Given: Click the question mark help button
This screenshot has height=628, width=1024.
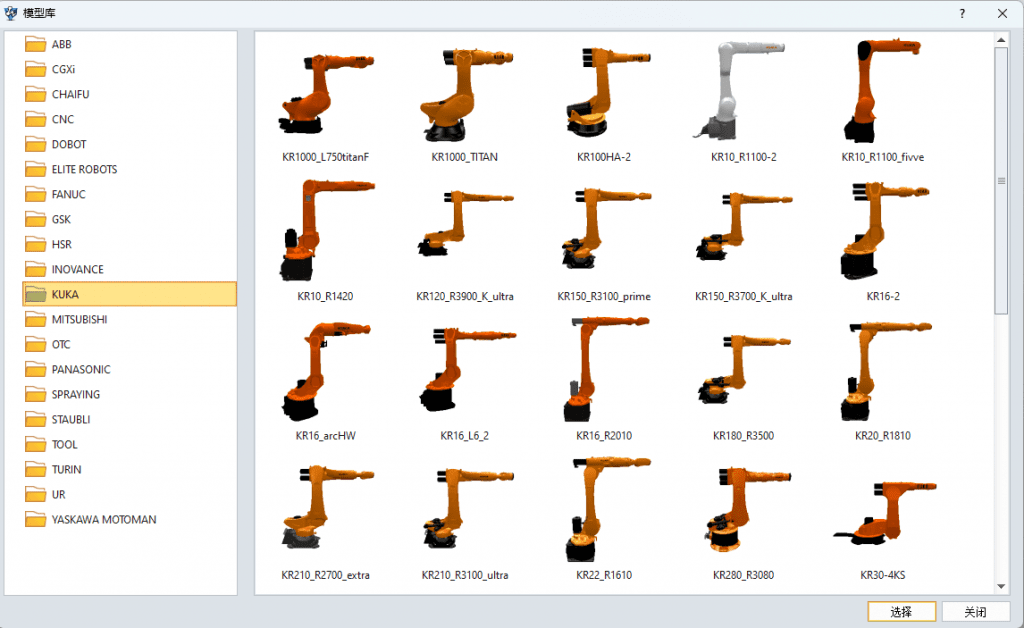Looking at the screenshot, I should (x=962, y=14).
